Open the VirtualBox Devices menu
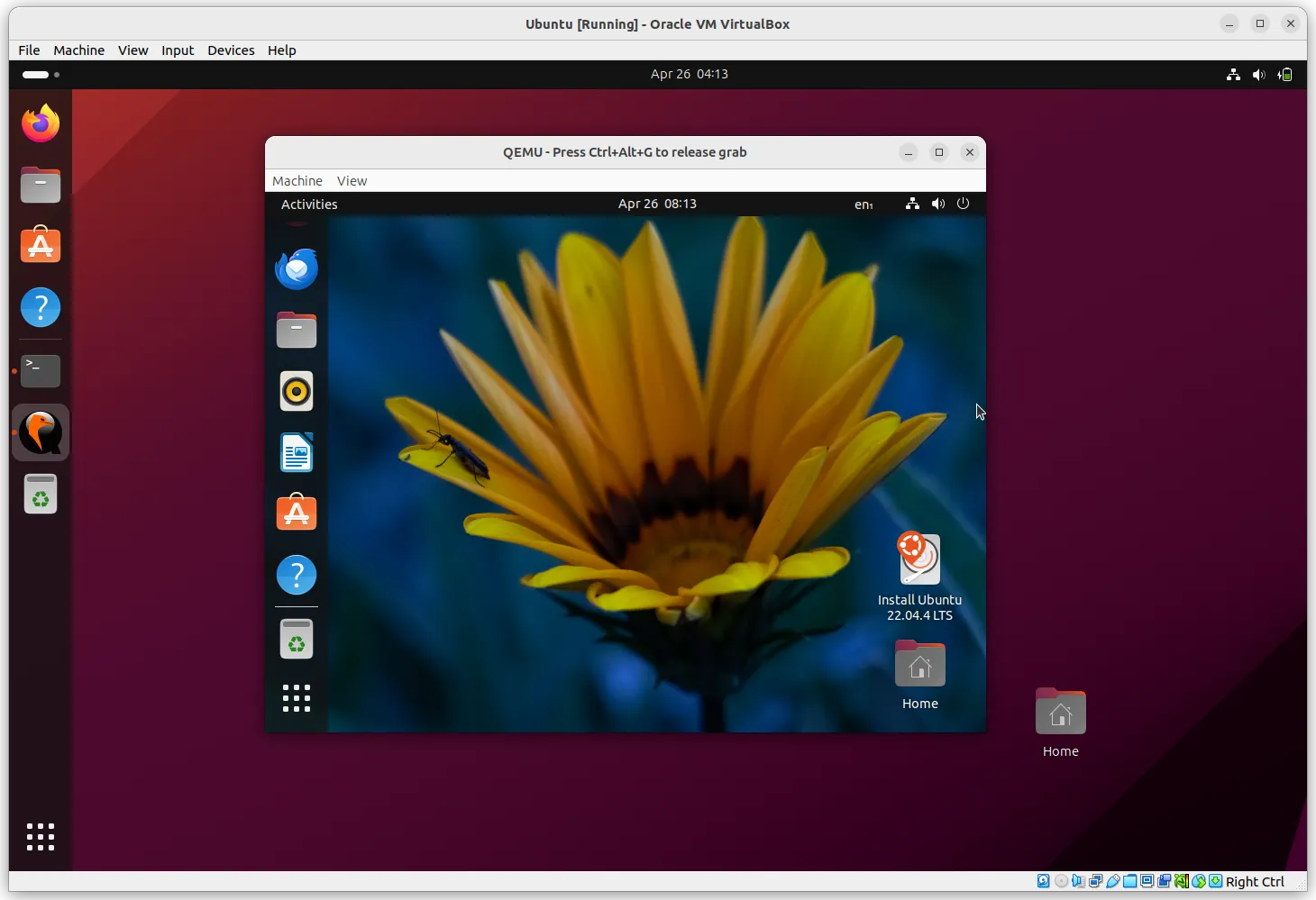The width and height of the screenshot is (1316, 900). click(x=231, y=50)
